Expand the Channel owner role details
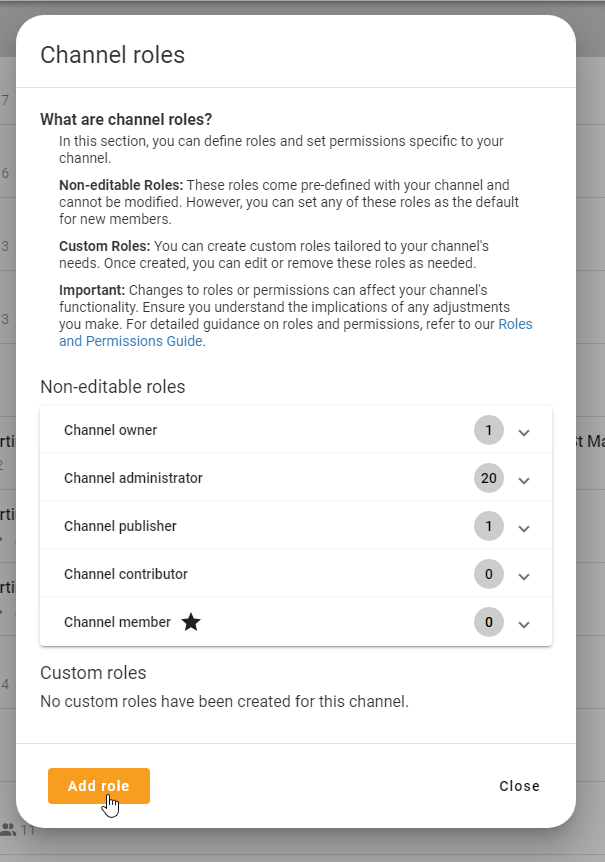This screenshot has height=862, width=605. tap(524, 430)
